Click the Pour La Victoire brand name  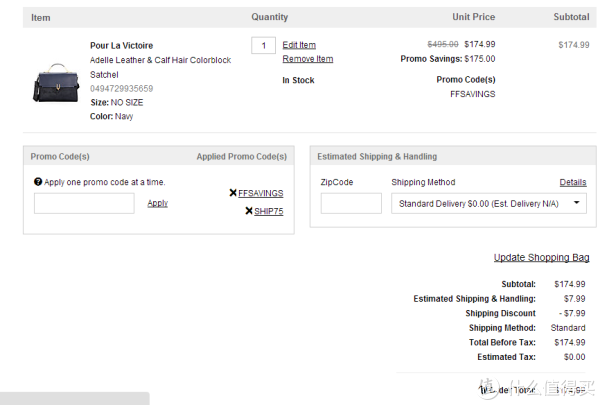tap(121, 46)
